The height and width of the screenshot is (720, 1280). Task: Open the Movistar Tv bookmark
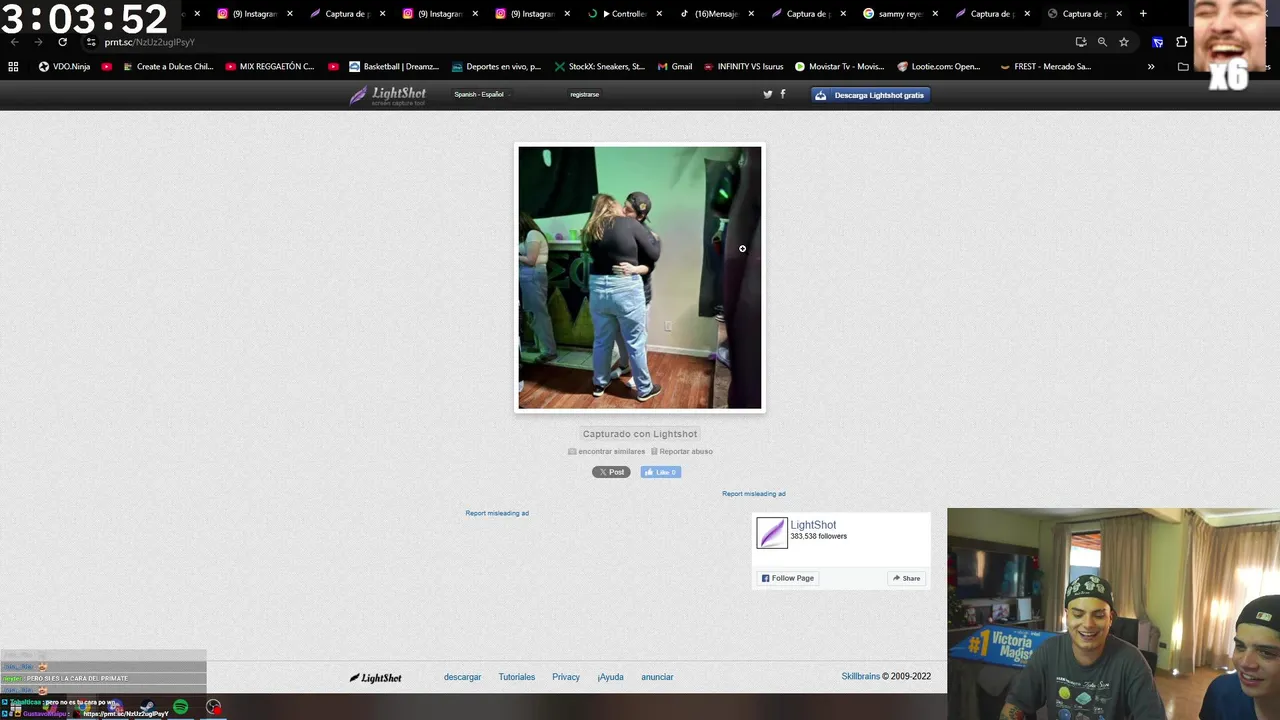(840, 67)
